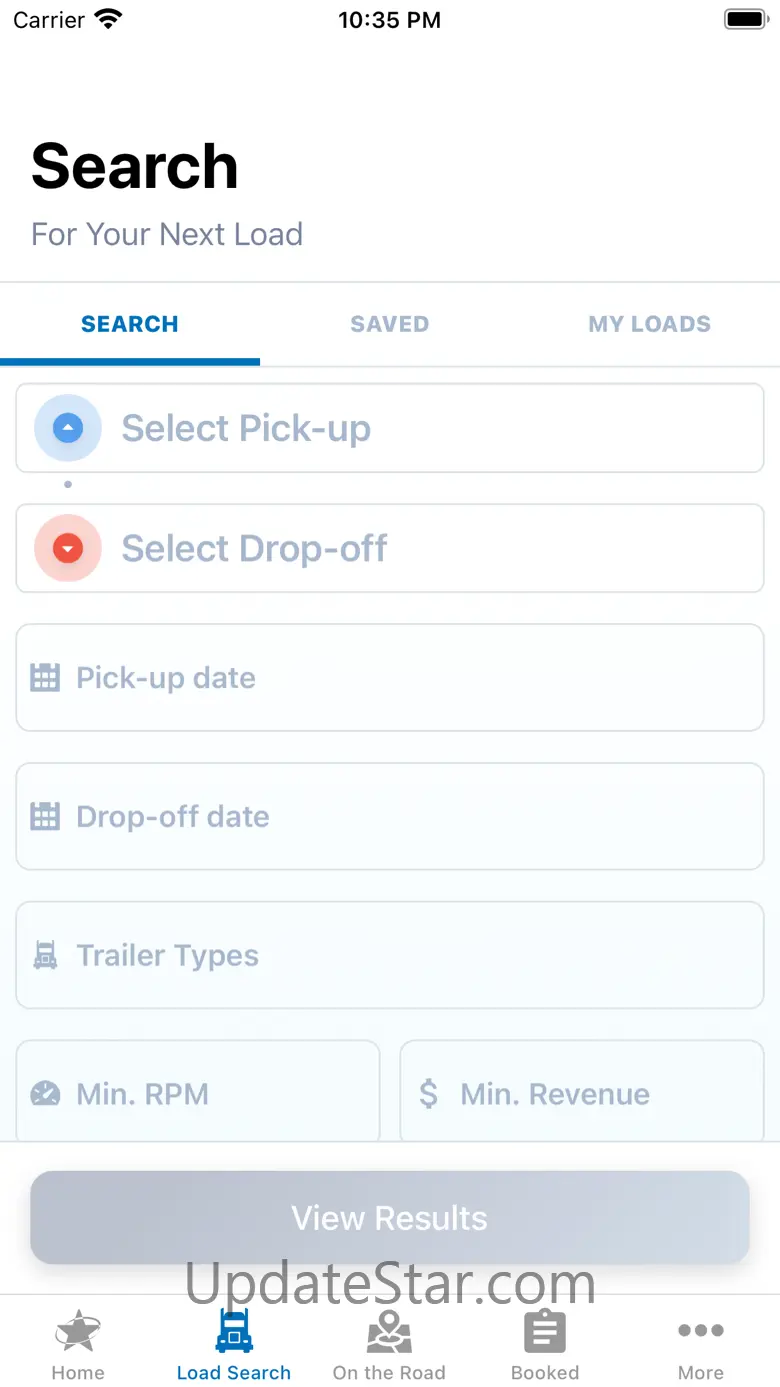This screenshot has height=1387, width=780.
Task: Tap the blue pick-up location marker icon
Action: pos(68,428)
